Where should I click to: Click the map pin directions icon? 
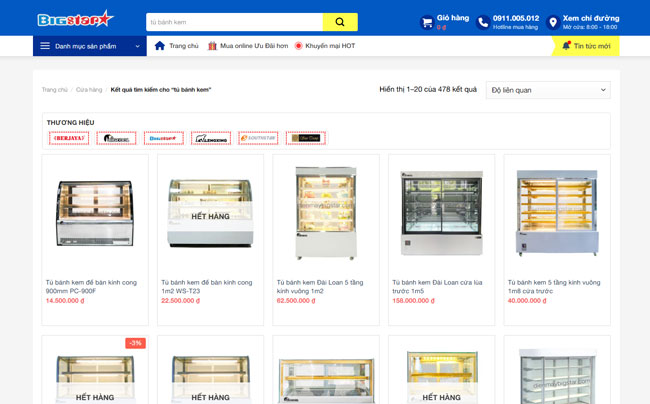coord(553,22)
